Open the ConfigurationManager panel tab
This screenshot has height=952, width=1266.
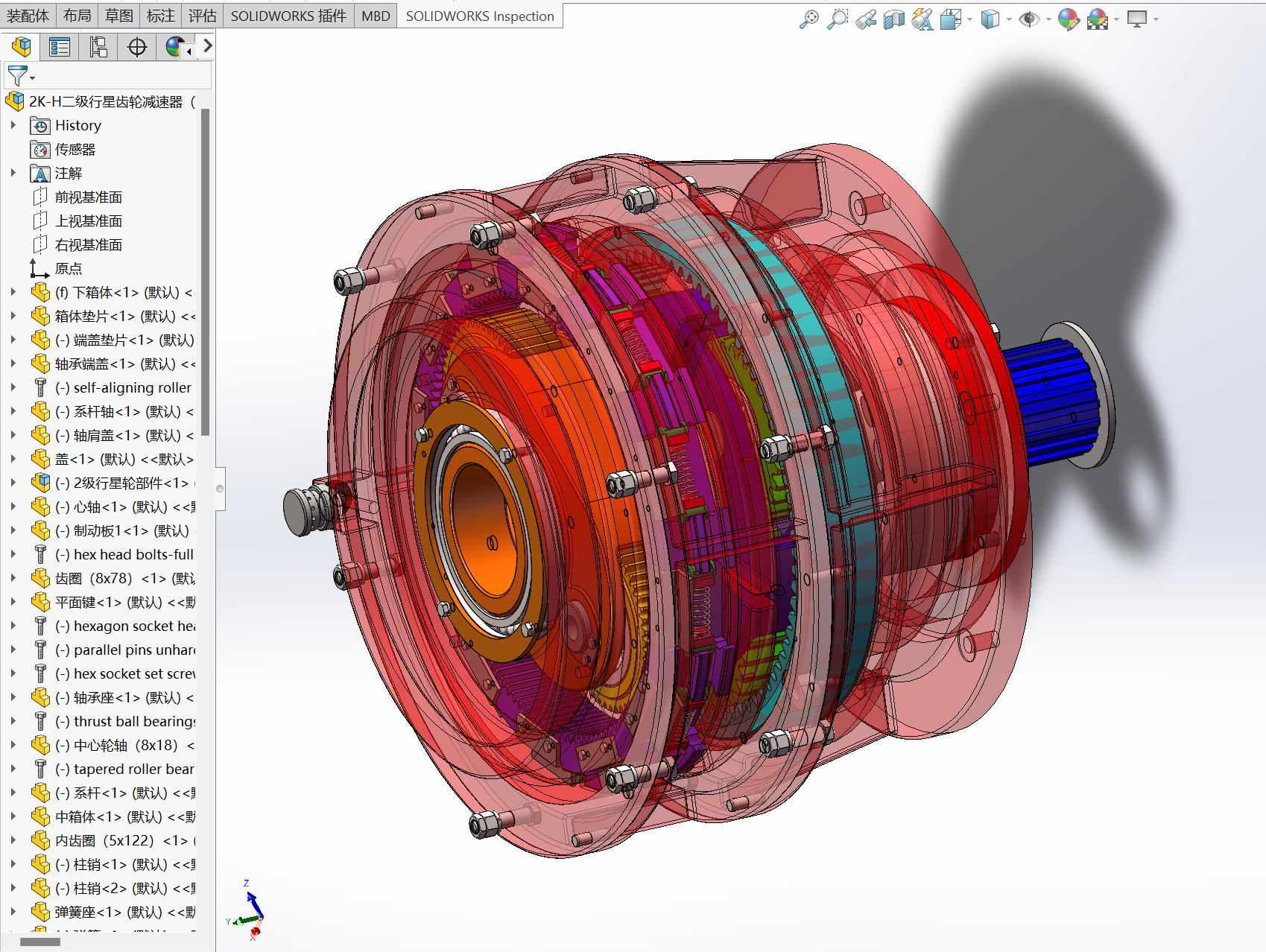coord(98,48)
